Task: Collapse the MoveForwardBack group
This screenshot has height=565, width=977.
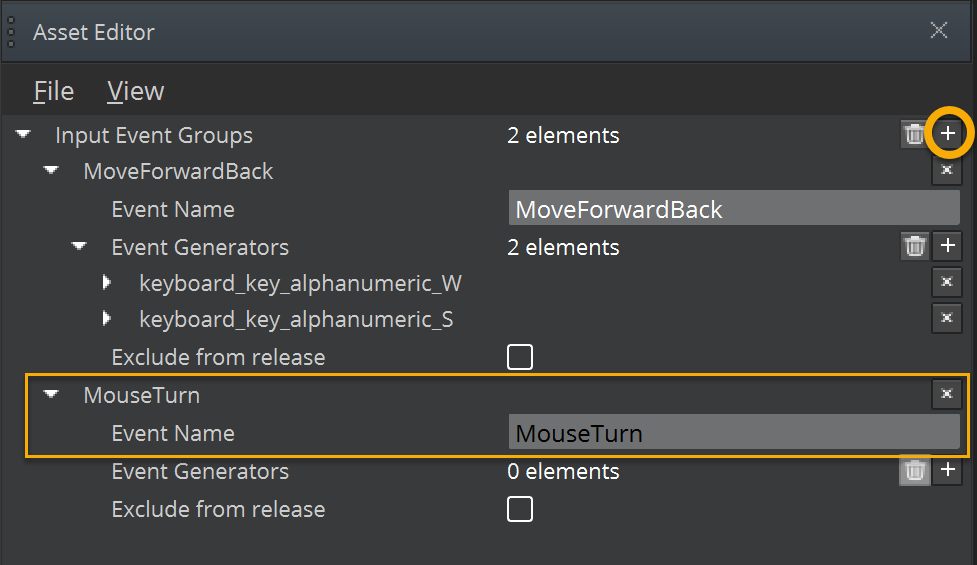Action: point(52,171)
